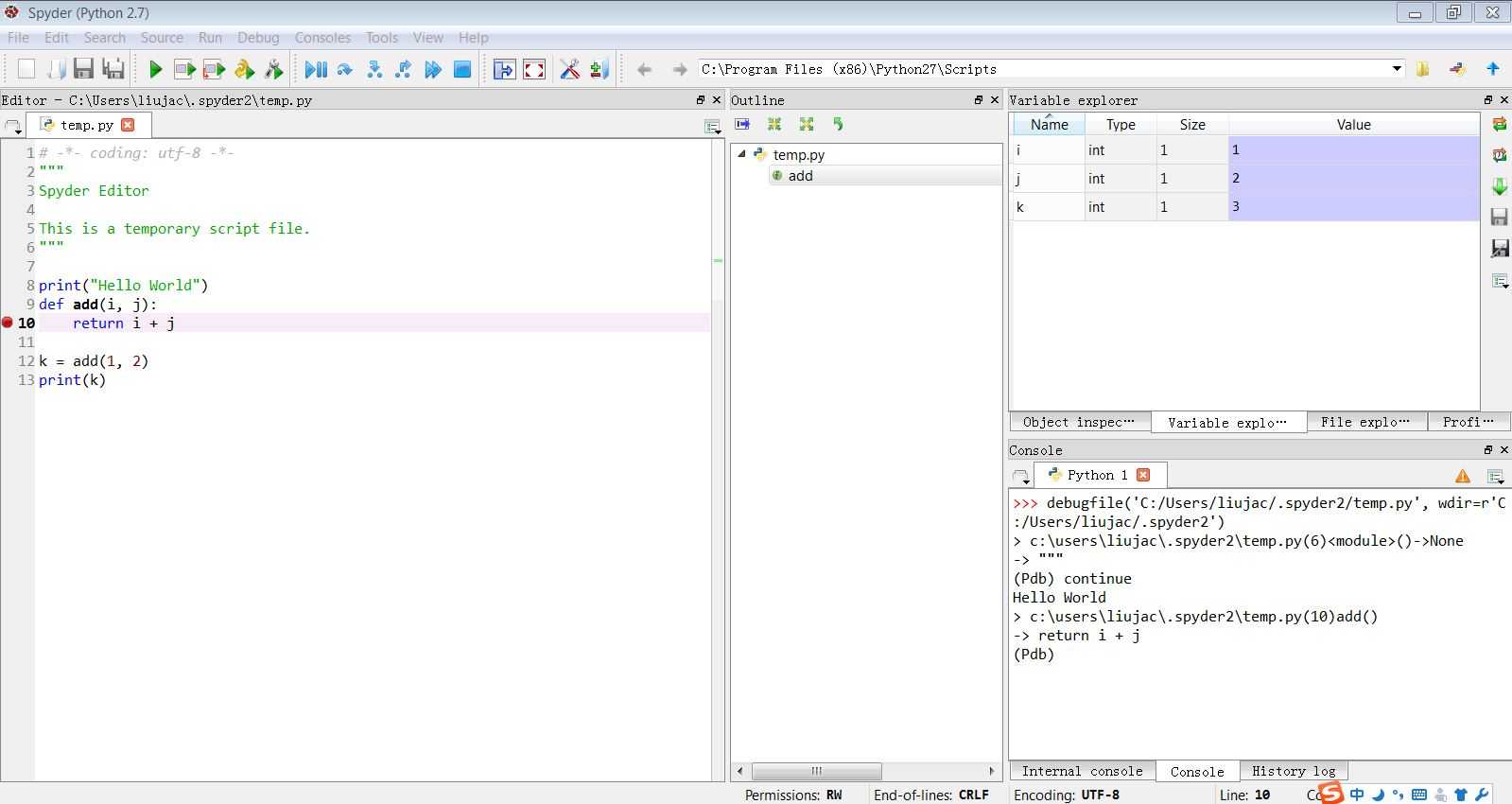Open console options menu
The image size is (1512, 804).
[x=1496, y=476]
